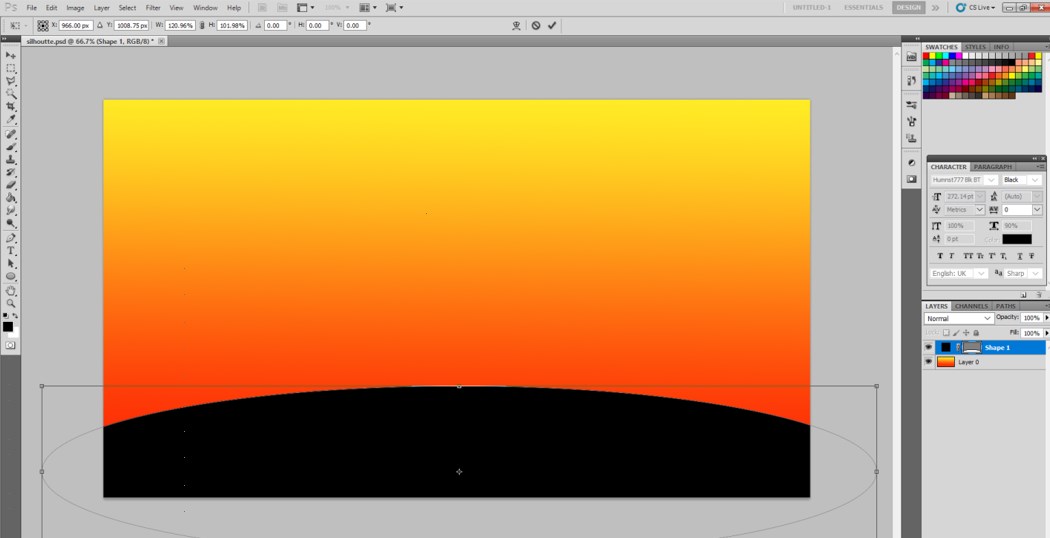The height and width of the screenshot is (538, 1050).
Task: Open the layer blend mode dropdown
Action: click(x=959, y=318)
